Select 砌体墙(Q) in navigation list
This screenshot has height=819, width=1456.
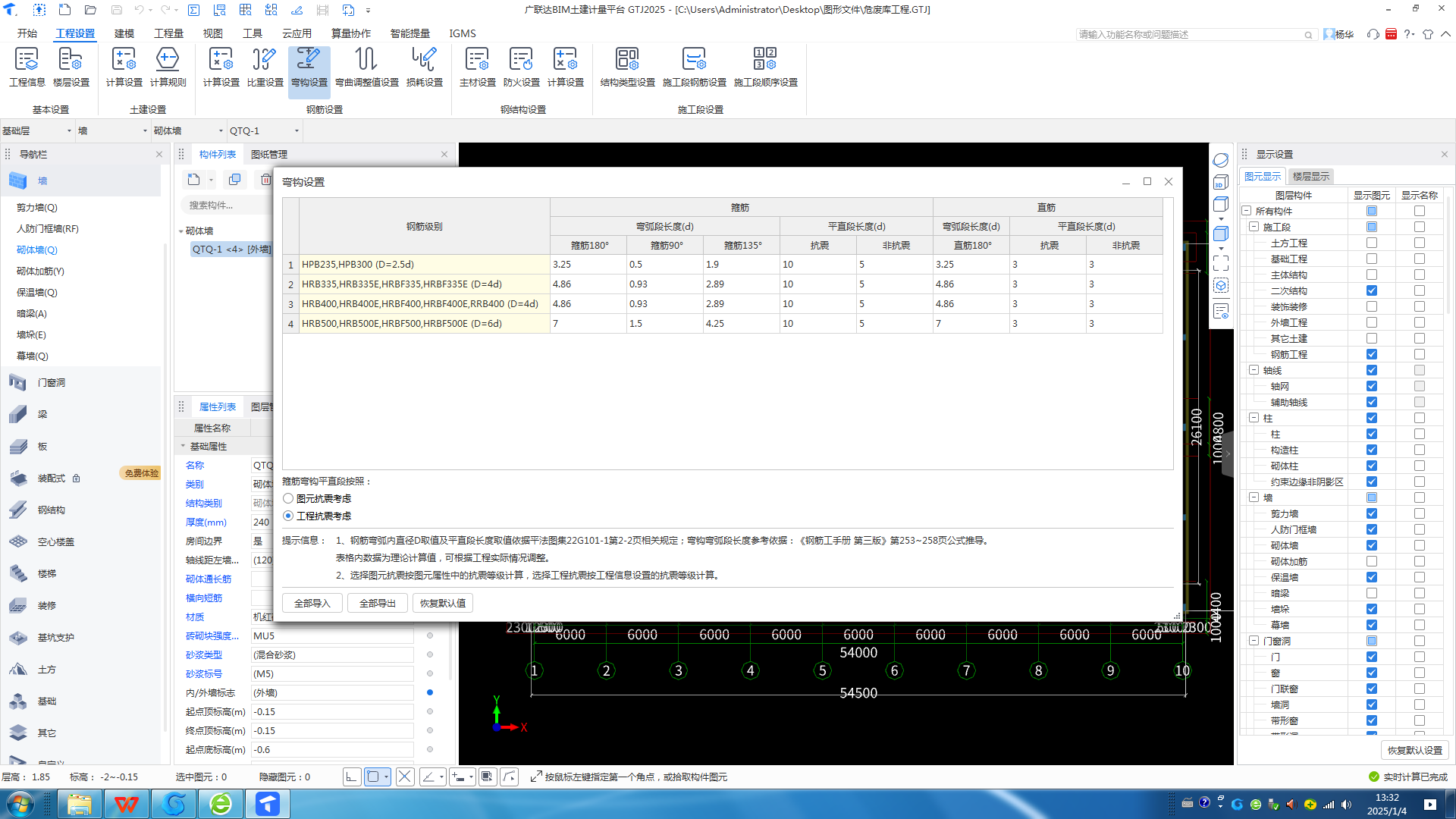37,249
